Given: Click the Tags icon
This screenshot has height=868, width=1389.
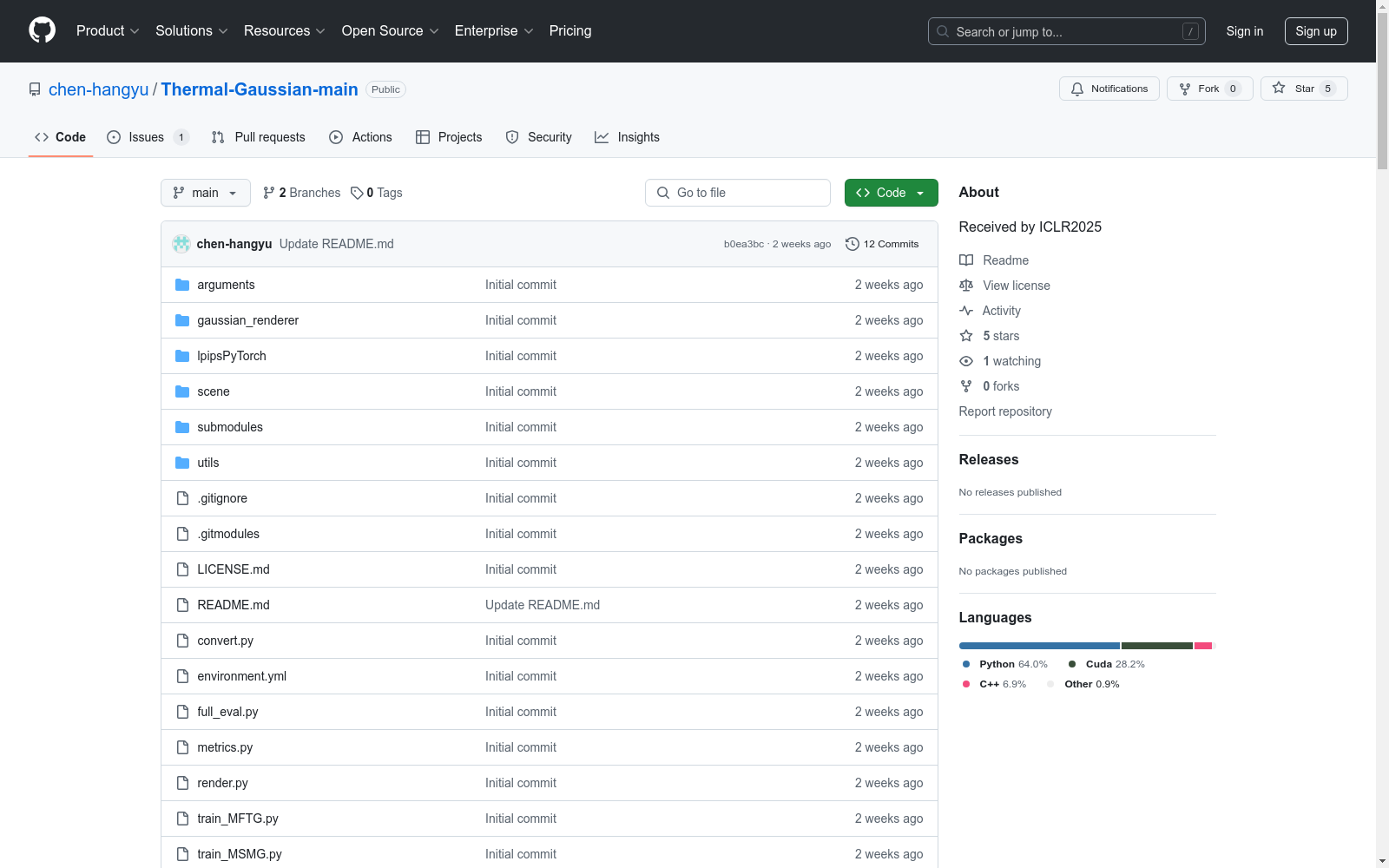Looking at the screenshot, I should (x=357, y=193).
